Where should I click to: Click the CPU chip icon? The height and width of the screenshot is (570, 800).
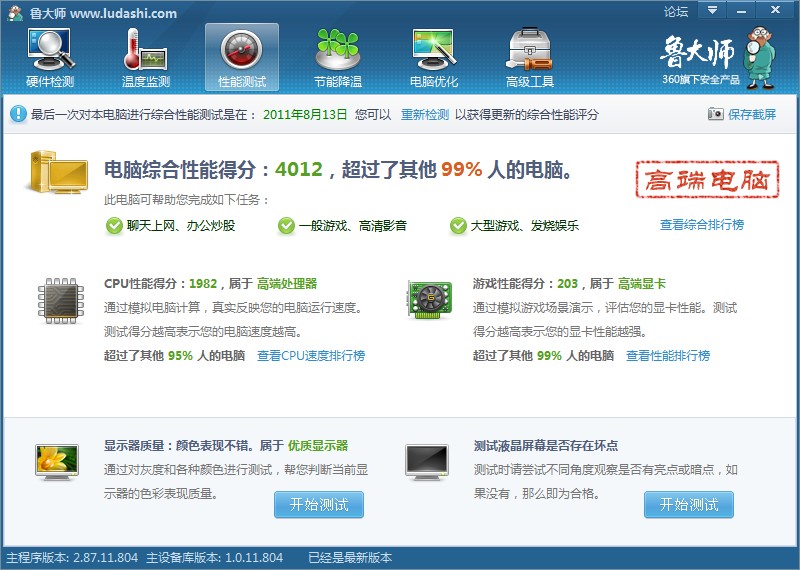[x=61, y=301]
